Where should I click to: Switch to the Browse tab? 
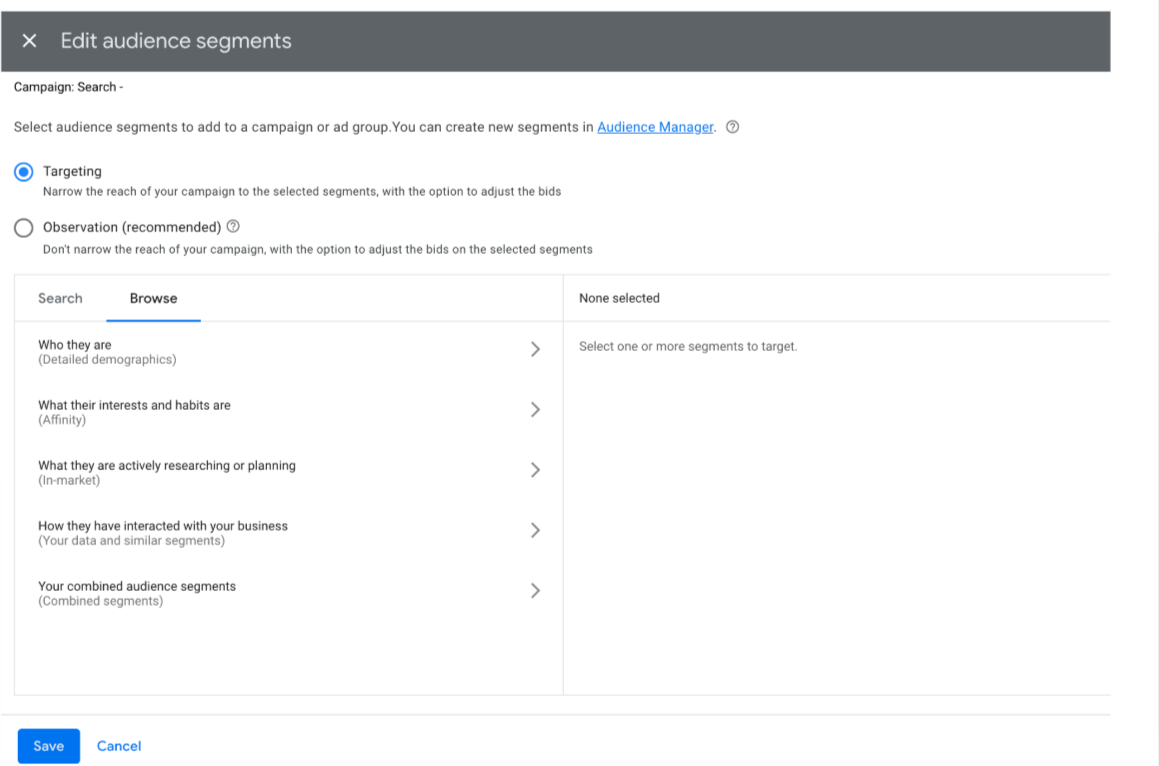pos(153,298)
